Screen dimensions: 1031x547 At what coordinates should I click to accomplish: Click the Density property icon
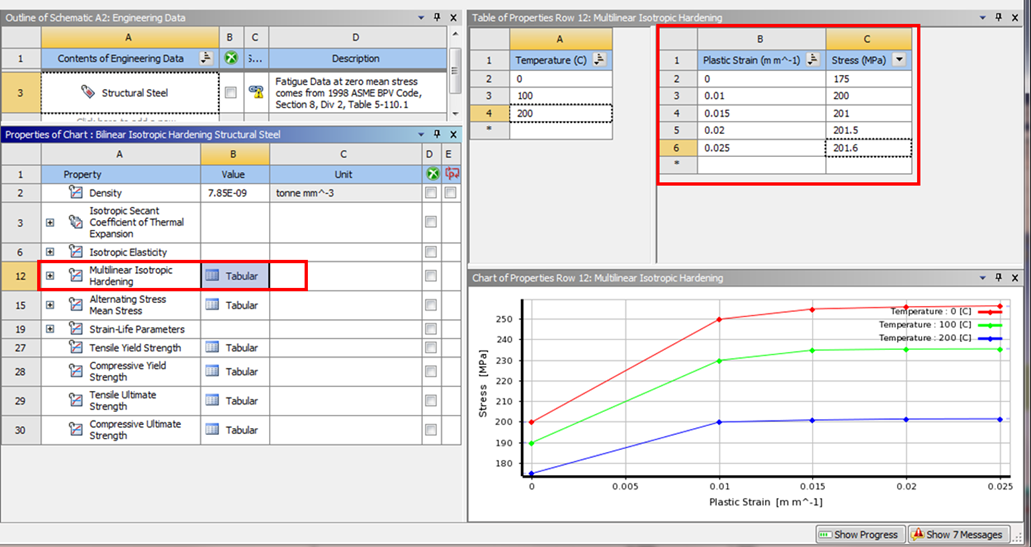click(75, 193)
